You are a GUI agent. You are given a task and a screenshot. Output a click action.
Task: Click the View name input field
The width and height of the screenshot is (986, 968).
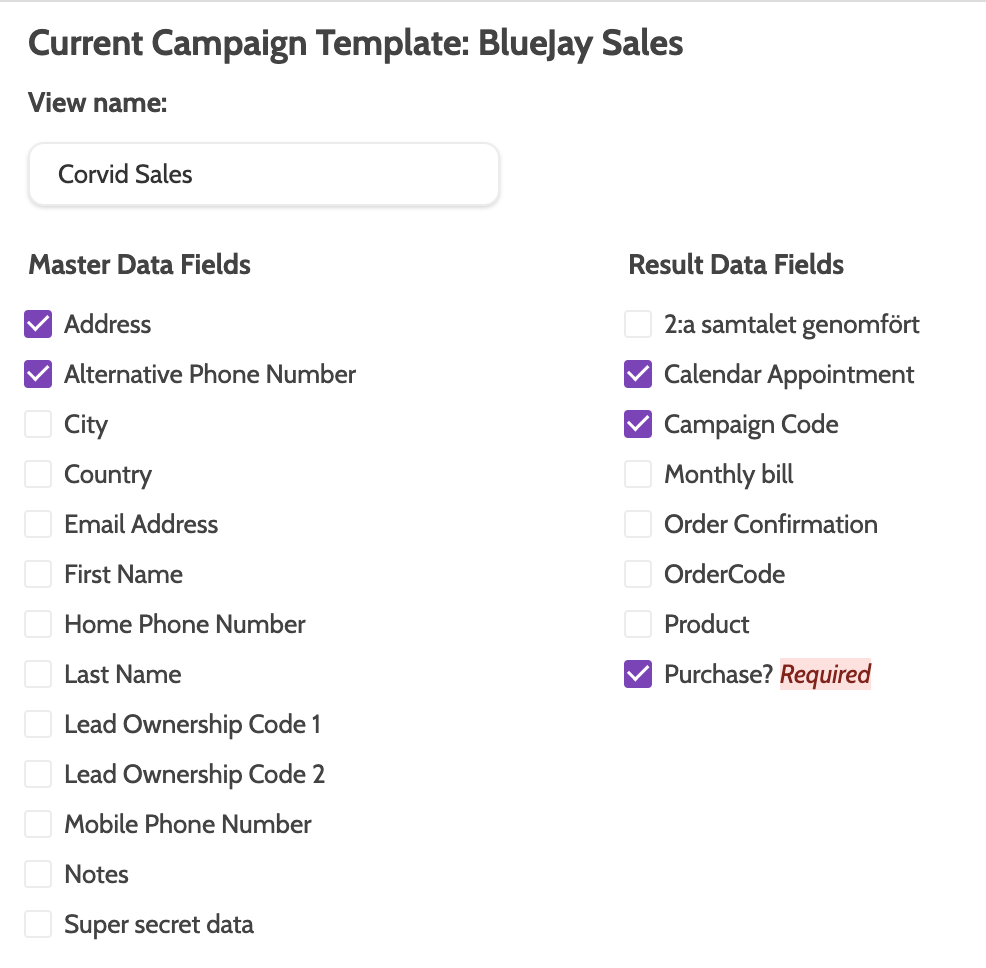click(x=263, y=175)
